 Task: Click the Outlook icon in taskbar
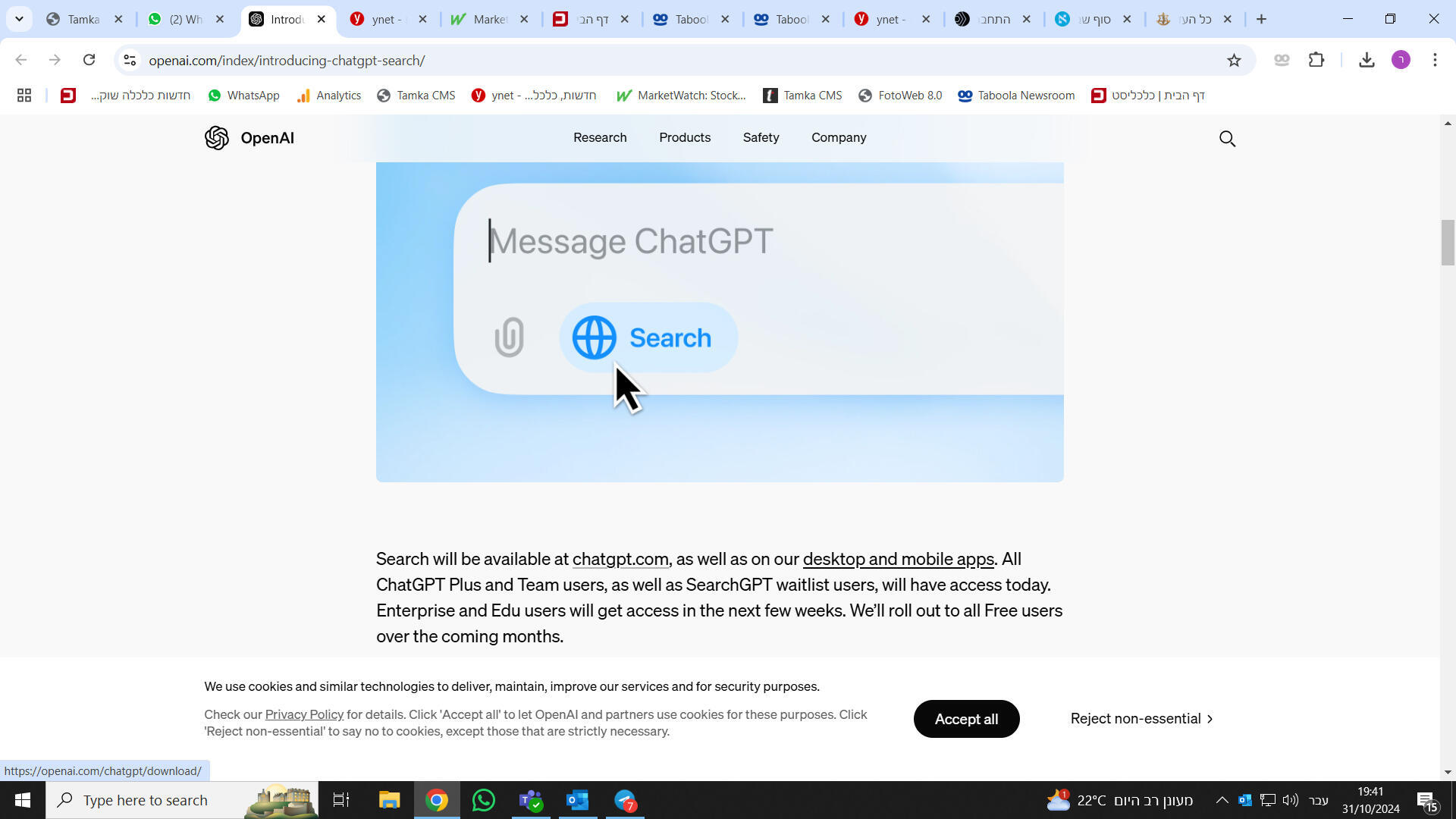579,800
